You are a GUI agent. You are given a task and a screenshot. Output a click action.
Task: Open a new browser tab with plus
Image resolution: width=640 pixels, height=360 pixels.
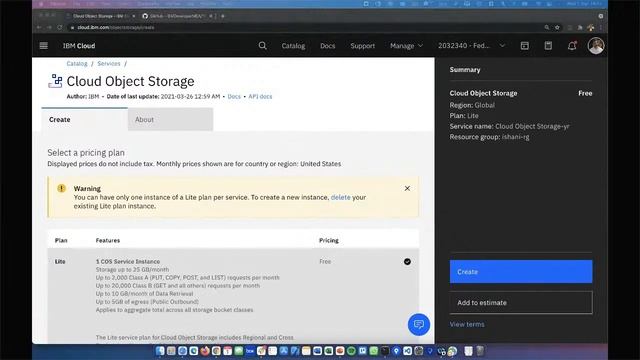point(222,16)
